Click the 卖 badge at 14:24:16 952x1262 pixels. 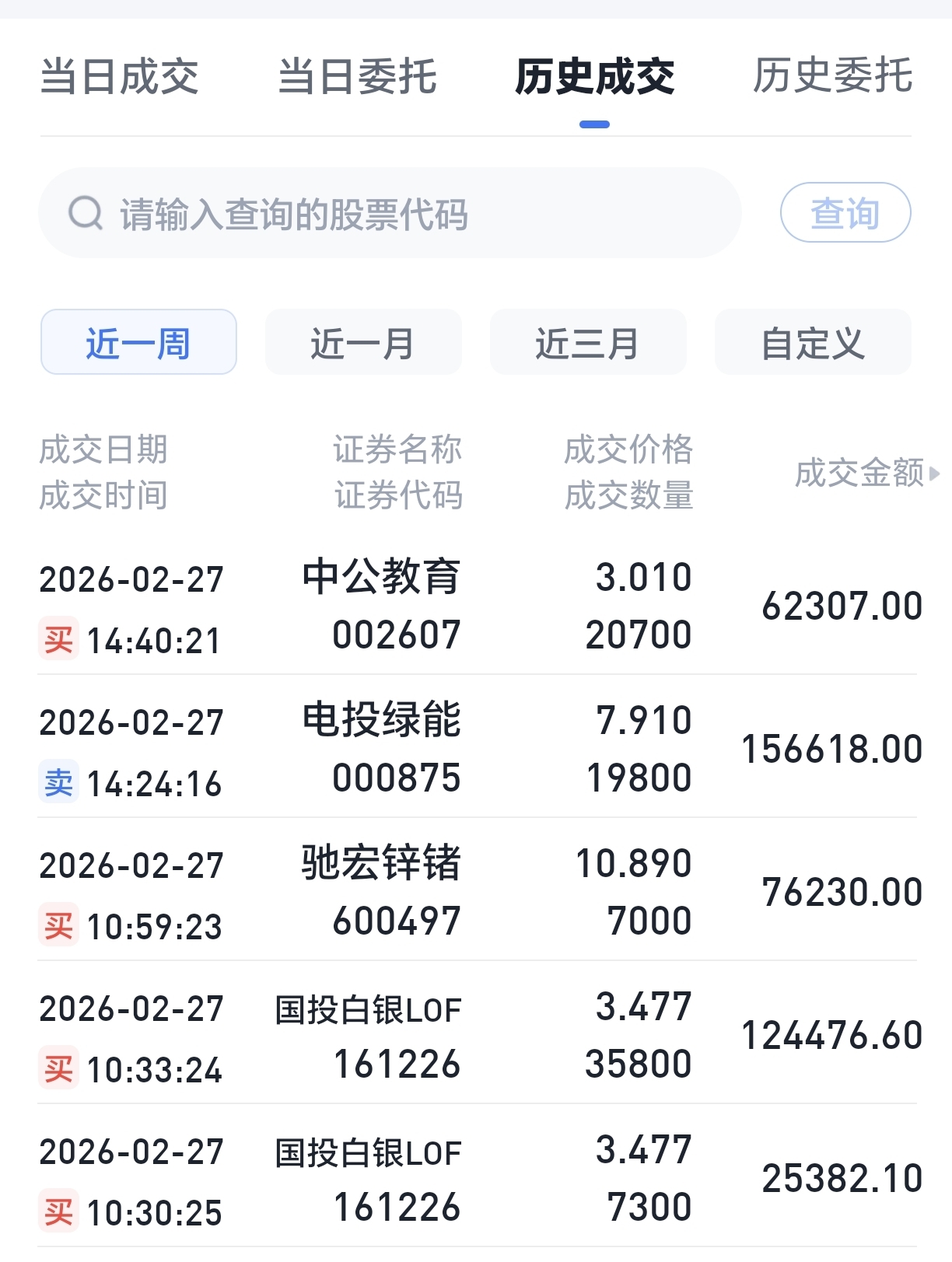[x=58, y=782]
